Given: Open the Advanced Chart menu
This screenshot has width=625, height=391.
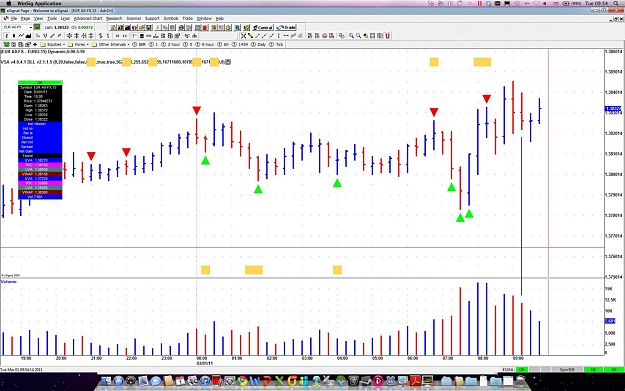Looking at the screenshot, I should click(88, 19).
